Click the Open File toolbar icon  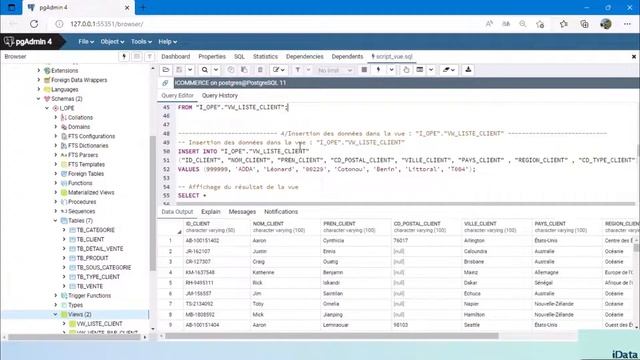[166, 70]
